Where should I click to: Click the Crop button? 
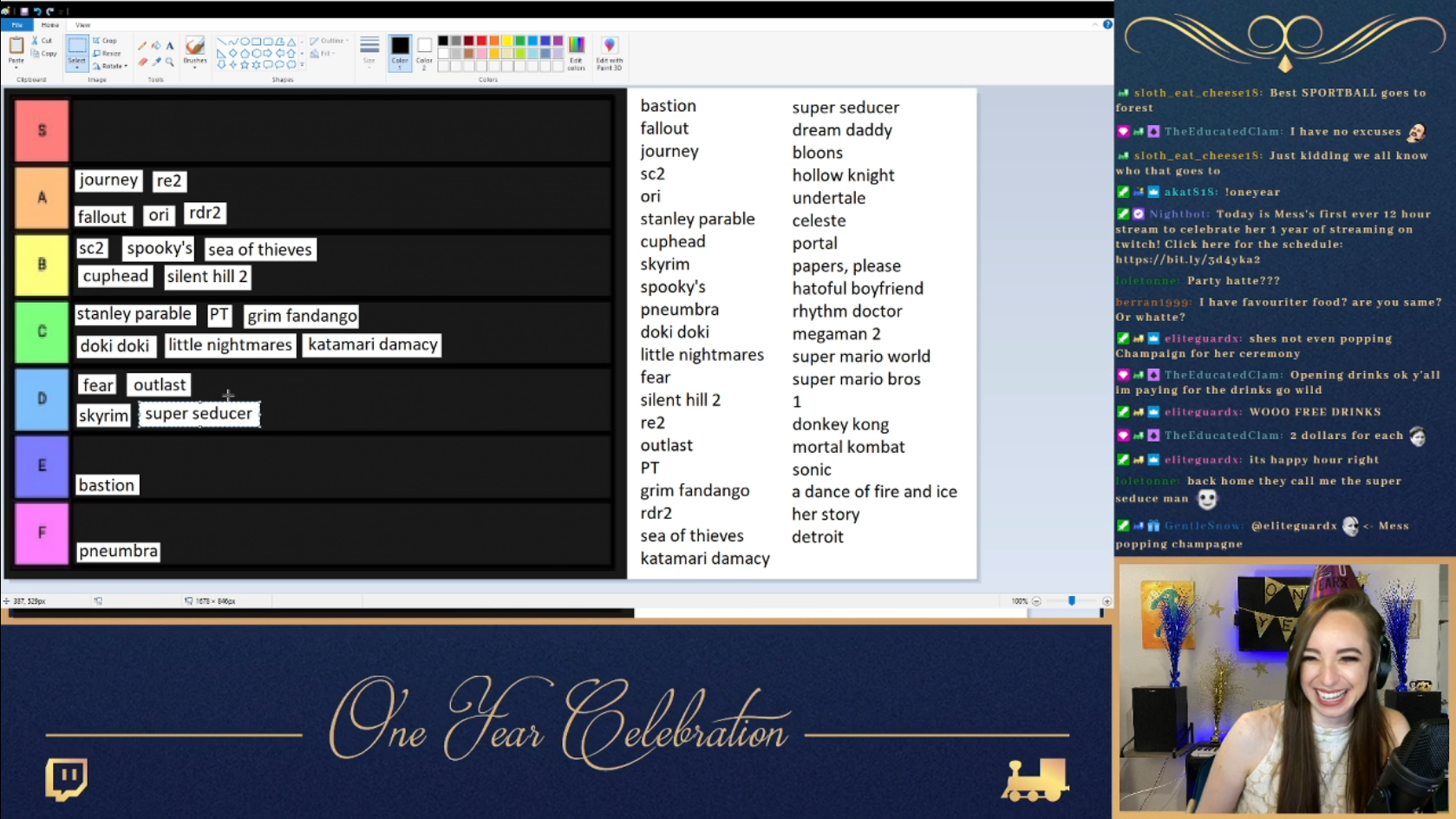coord(105,41)
